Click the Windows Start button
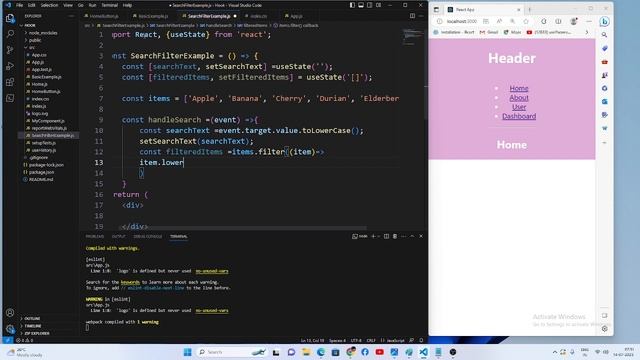Screen dimensions: 640x360 (187, 352)
